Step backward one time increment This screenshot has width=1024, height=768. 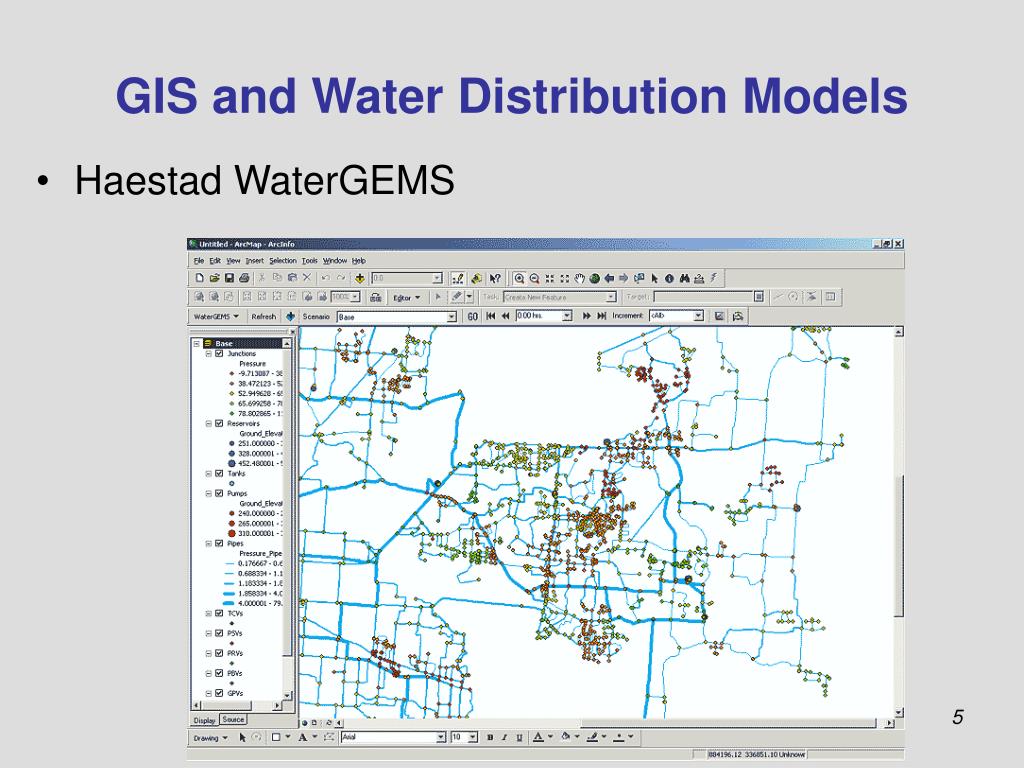pos(505,316)
